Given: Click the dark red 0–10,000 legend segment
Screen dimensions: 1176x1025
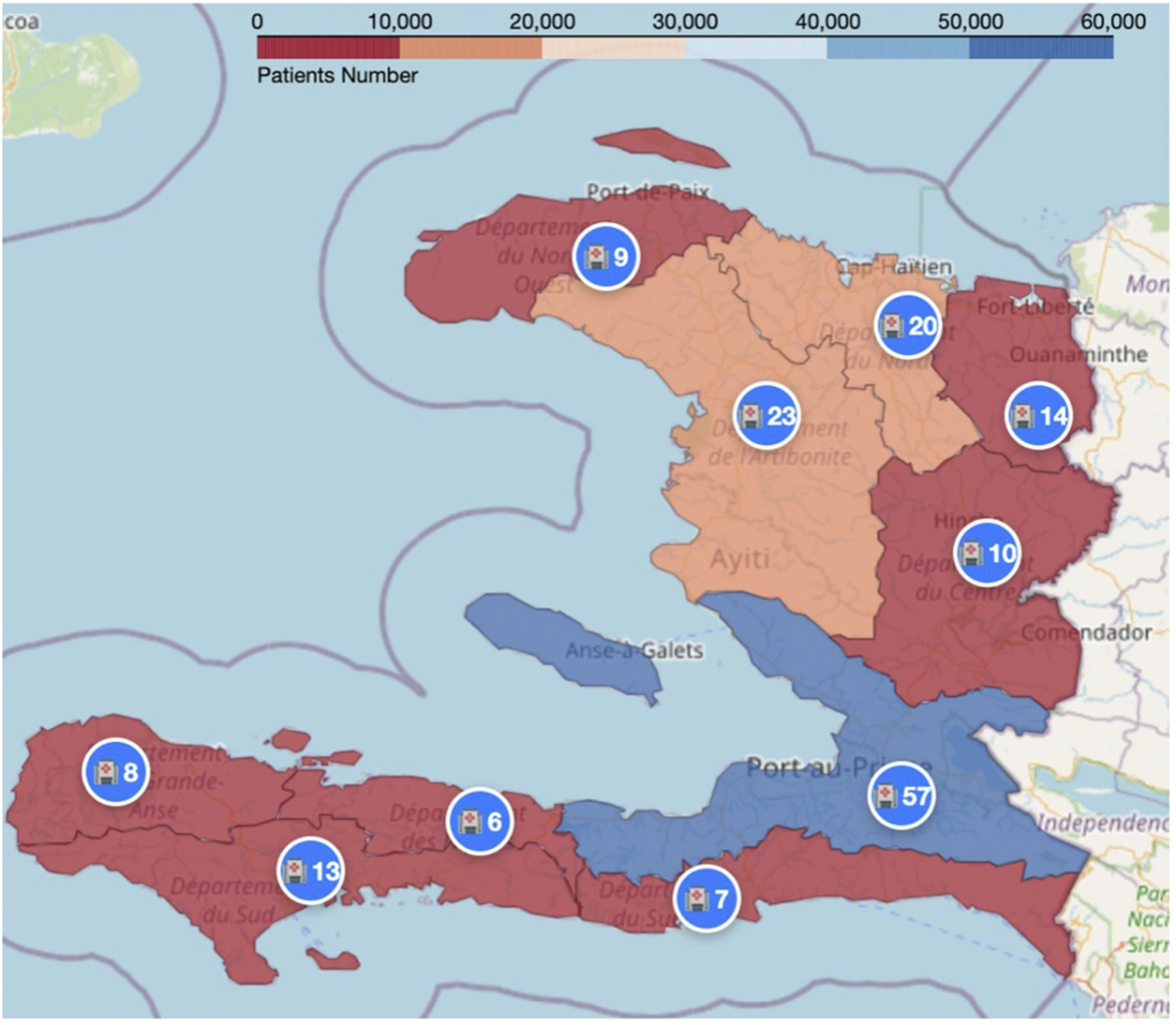Looking at the screenshot, I should pos(327,48).
